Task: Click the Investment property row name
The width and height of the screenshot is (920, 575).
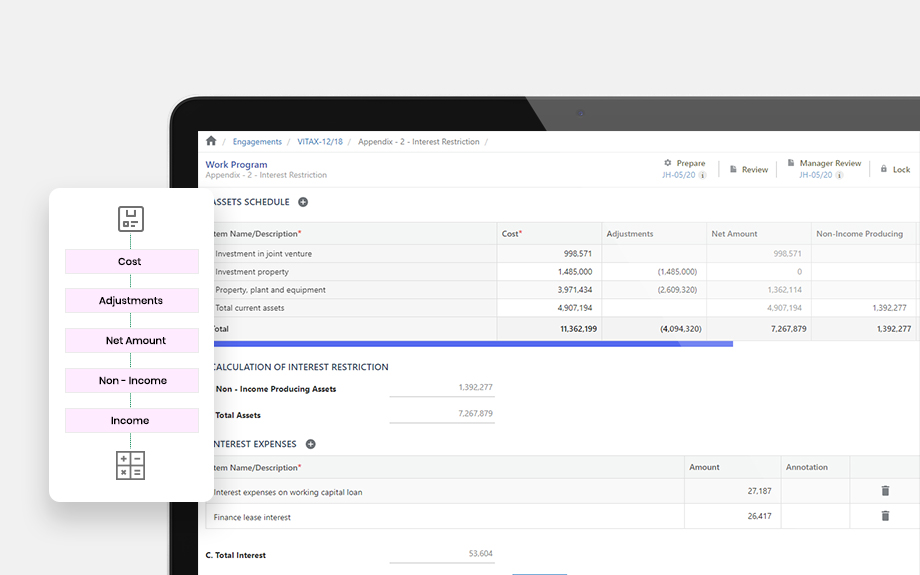Action: coord(252,272)
